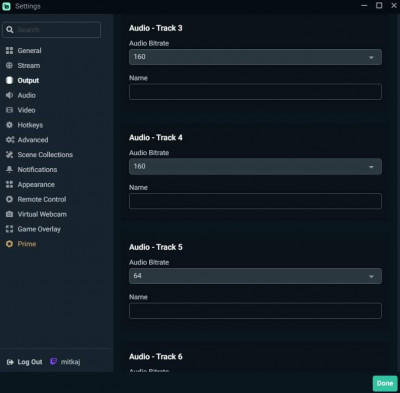400x393 pixels.
Task: Click the mitkaj account name
Action: [70, 362]
